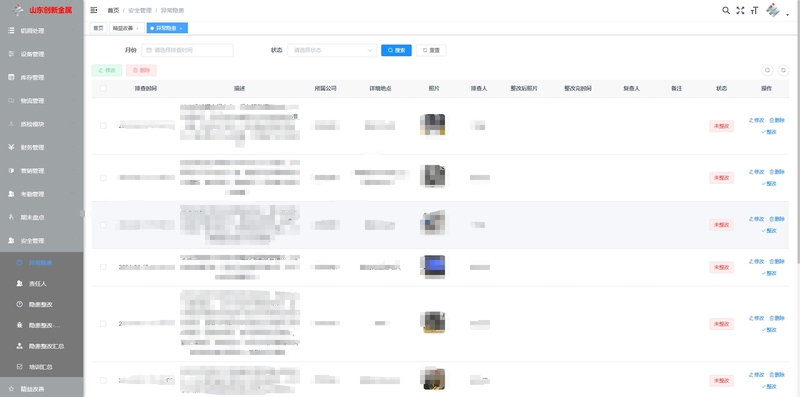This screenshot has height=397, width=800.
Task: Click the 重置 reset button
Action: point(431,50)
